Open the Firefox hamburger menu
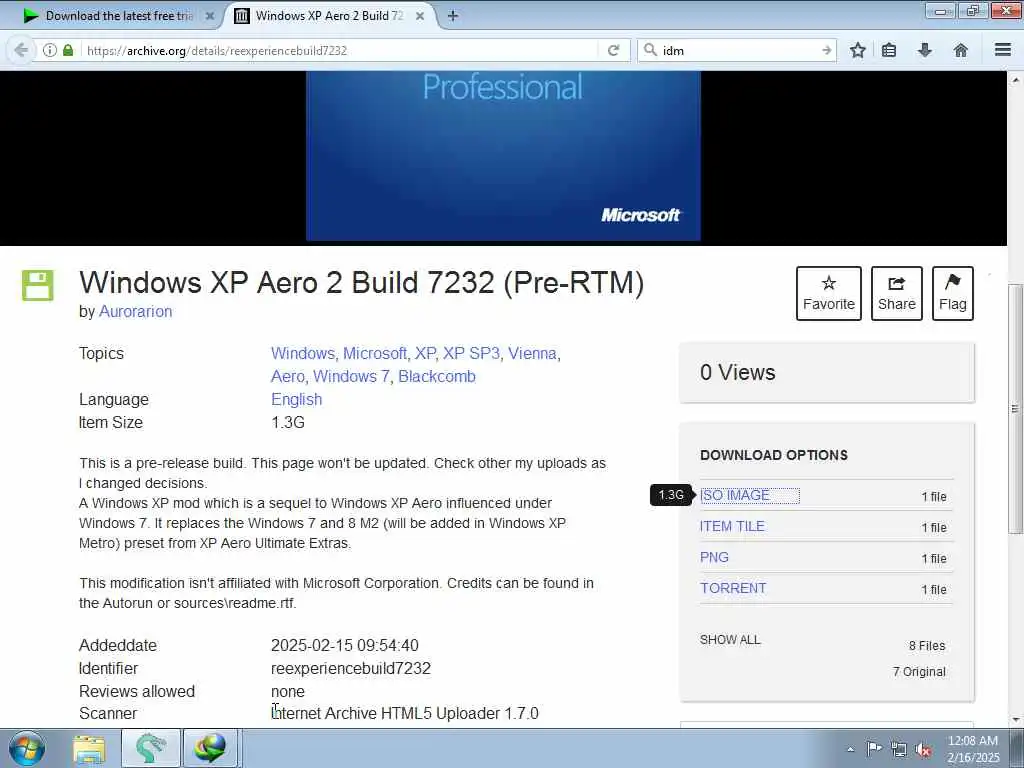Screen dimensions: 1024x768 click(1003, 50)
